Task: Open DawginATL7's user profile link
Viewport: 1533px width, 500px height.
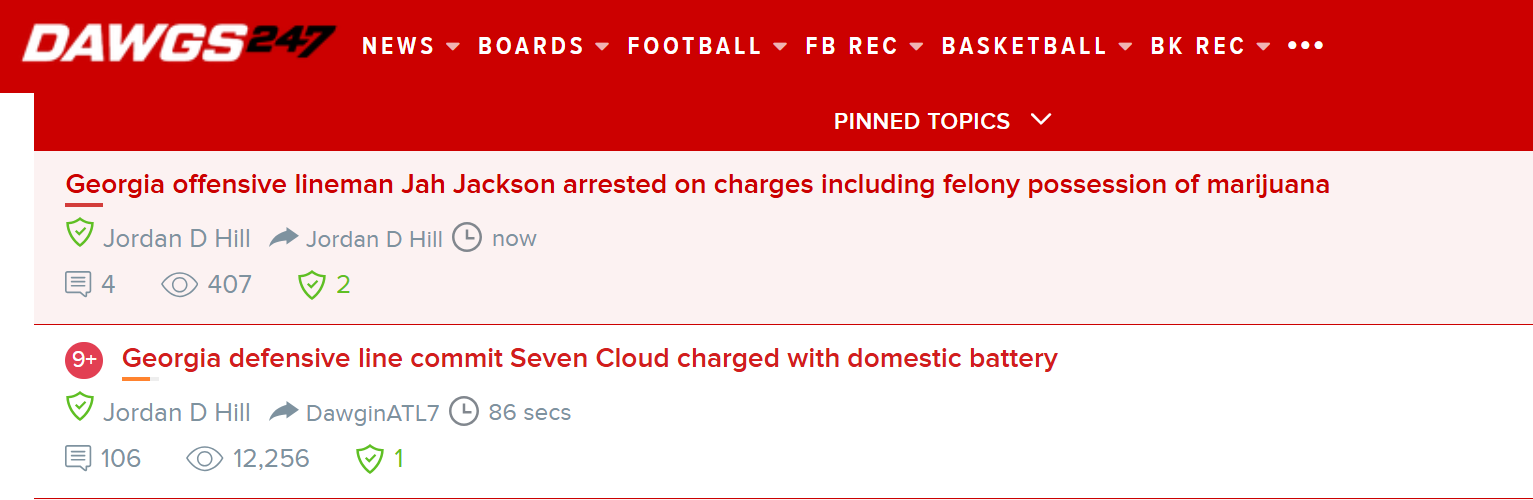Action: 373,412
